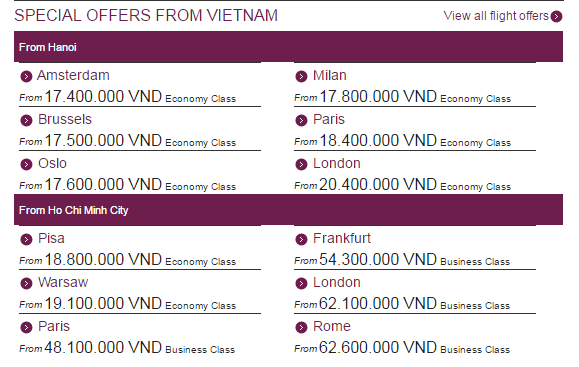Open Paris offer under From Hanoi
The width and height of the screenshot is (579, 367).
point(329,119)
